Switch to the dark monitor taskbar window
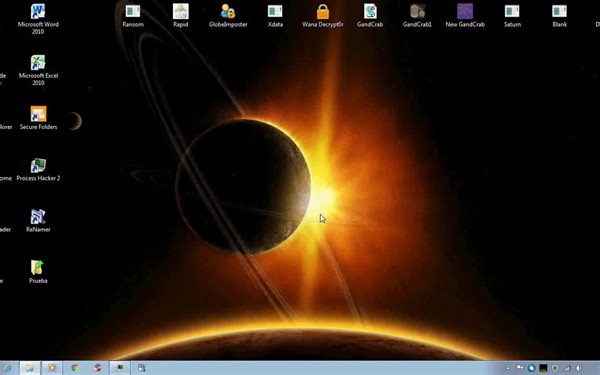This screenshot has height=375, width=600. (120, 368)
